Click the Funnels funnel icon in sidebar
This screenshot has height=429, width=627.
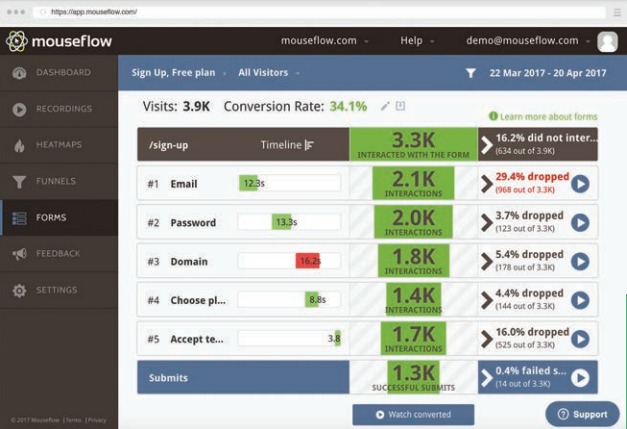click(x=19, y=182)
